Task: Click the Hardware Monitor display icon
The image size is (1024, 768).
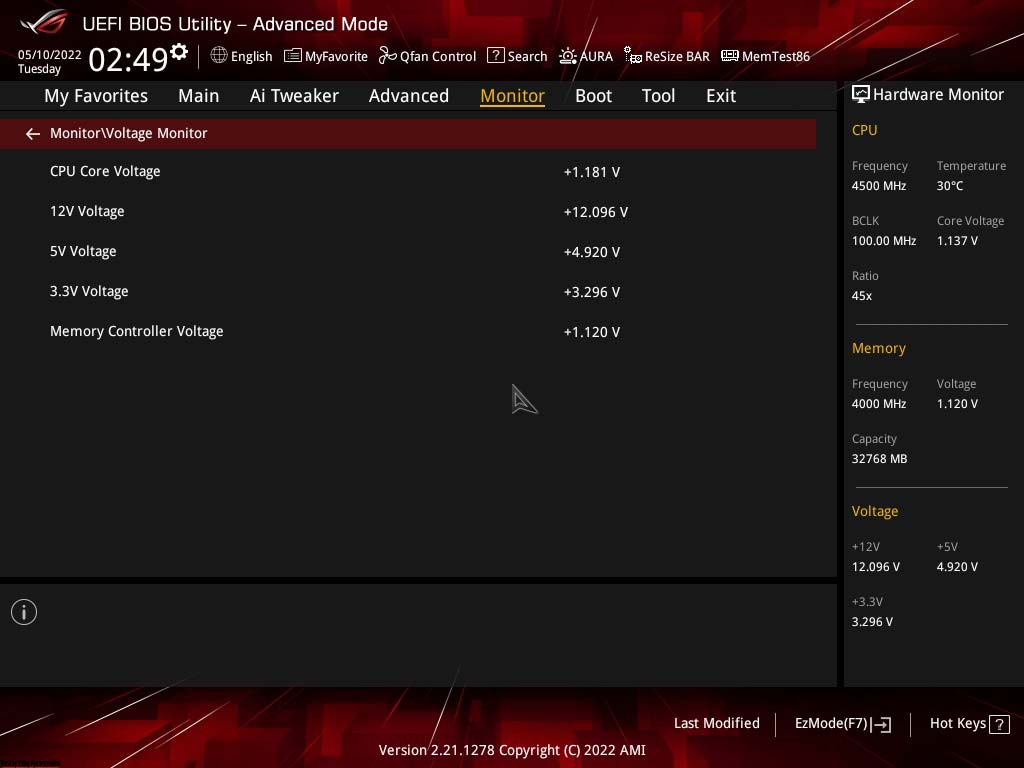Action: [x=861, y=95]
